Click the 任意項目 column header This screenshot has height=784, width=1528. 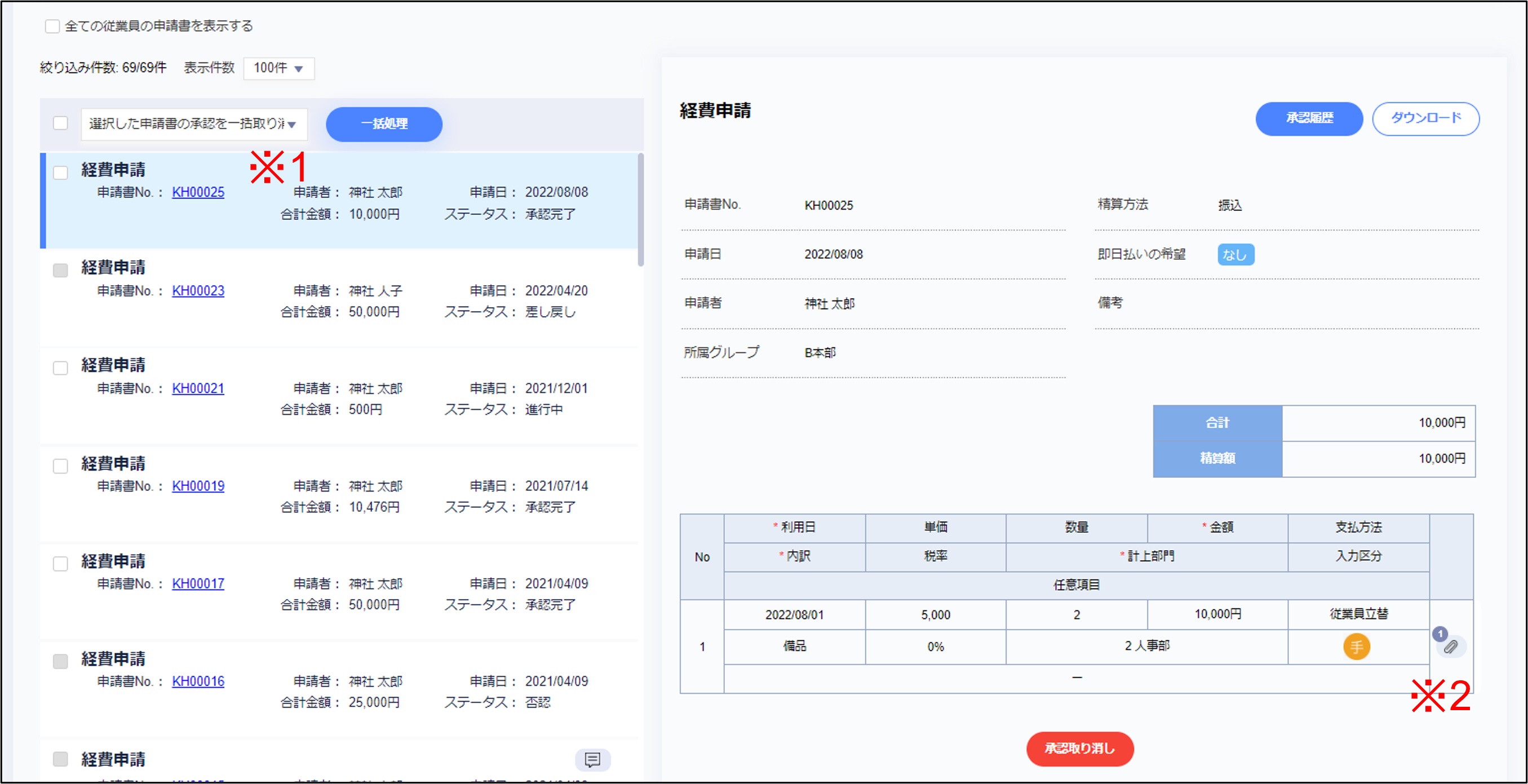pos(1076,586)
